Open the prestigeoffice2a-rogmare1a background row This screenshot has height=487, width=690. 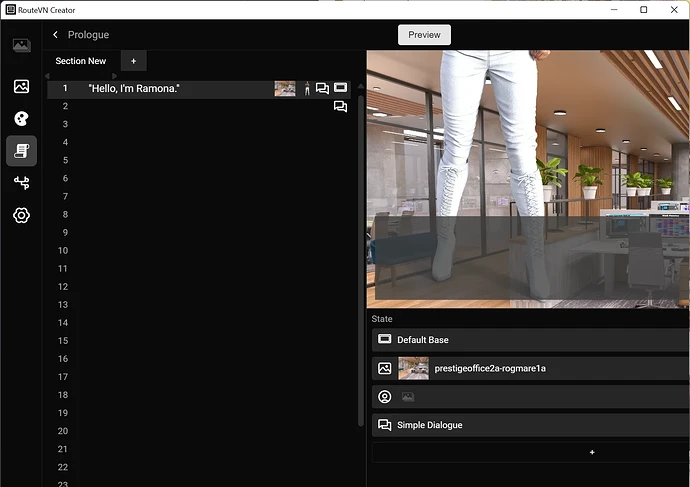click(x=530, y=368)
